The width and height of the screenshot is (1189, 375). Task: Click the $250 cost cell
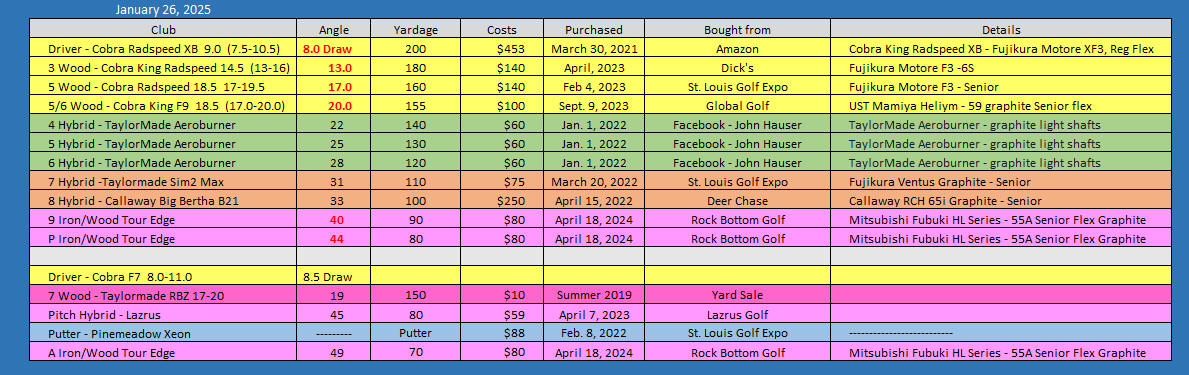click(501, 201)
